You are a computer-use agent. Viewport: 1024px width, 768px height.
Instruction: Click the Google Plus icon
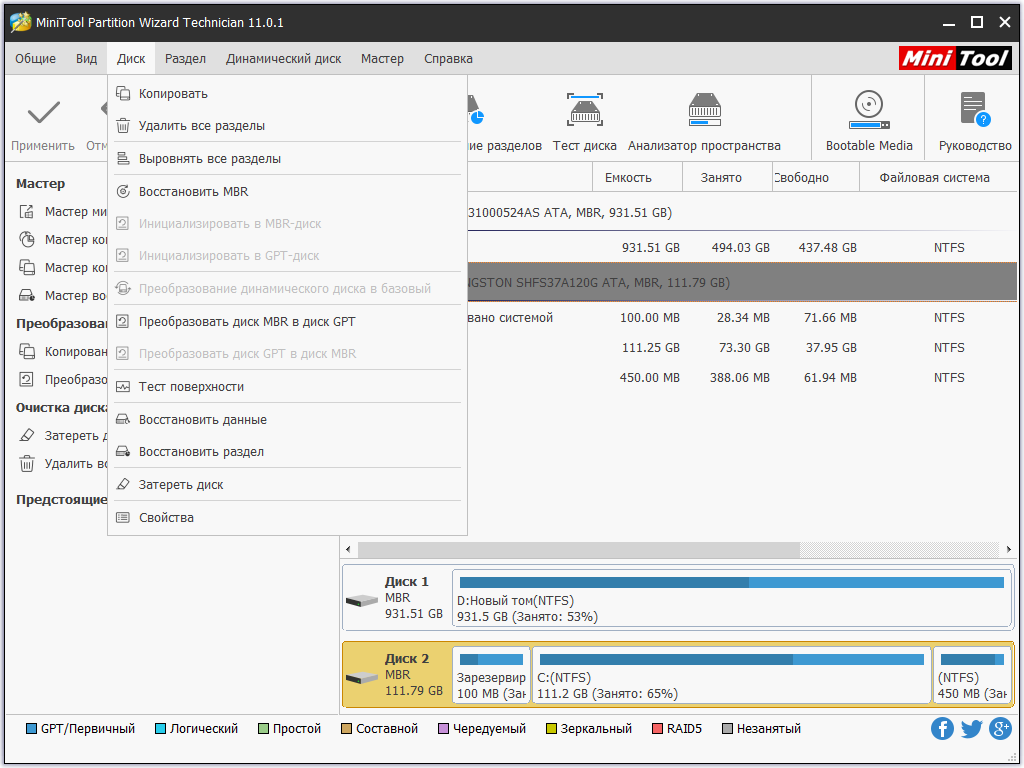click(x=1000, y=728)
